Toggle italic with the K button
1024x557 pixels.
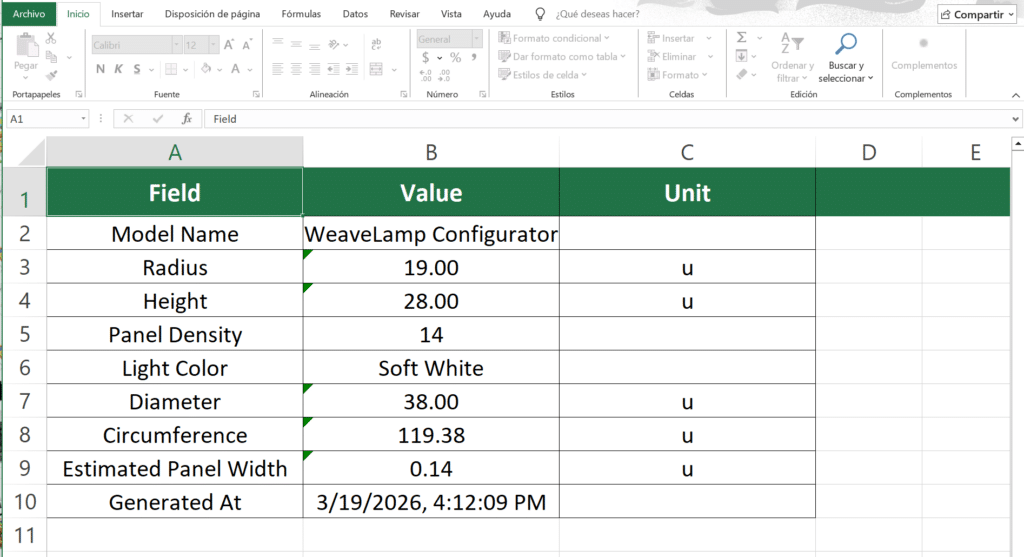(x=119, y=69)
